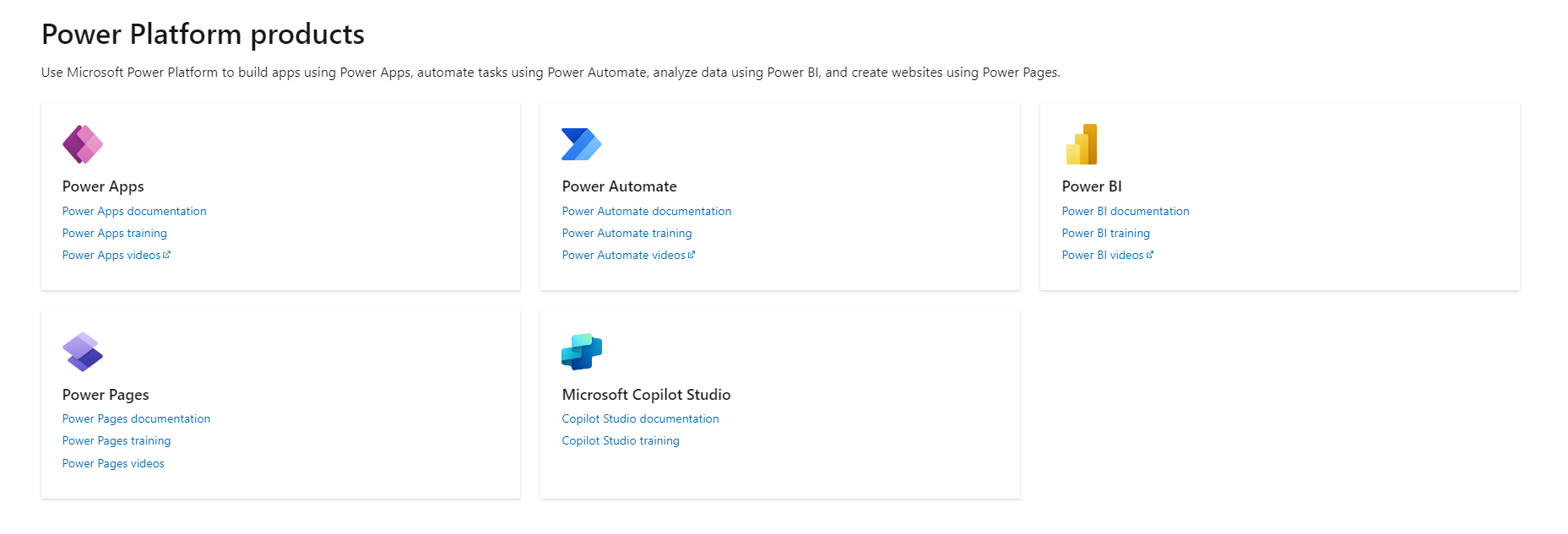Click the external link icon beside Power BI videos

pyautogui.click(x=1152, y=254)
